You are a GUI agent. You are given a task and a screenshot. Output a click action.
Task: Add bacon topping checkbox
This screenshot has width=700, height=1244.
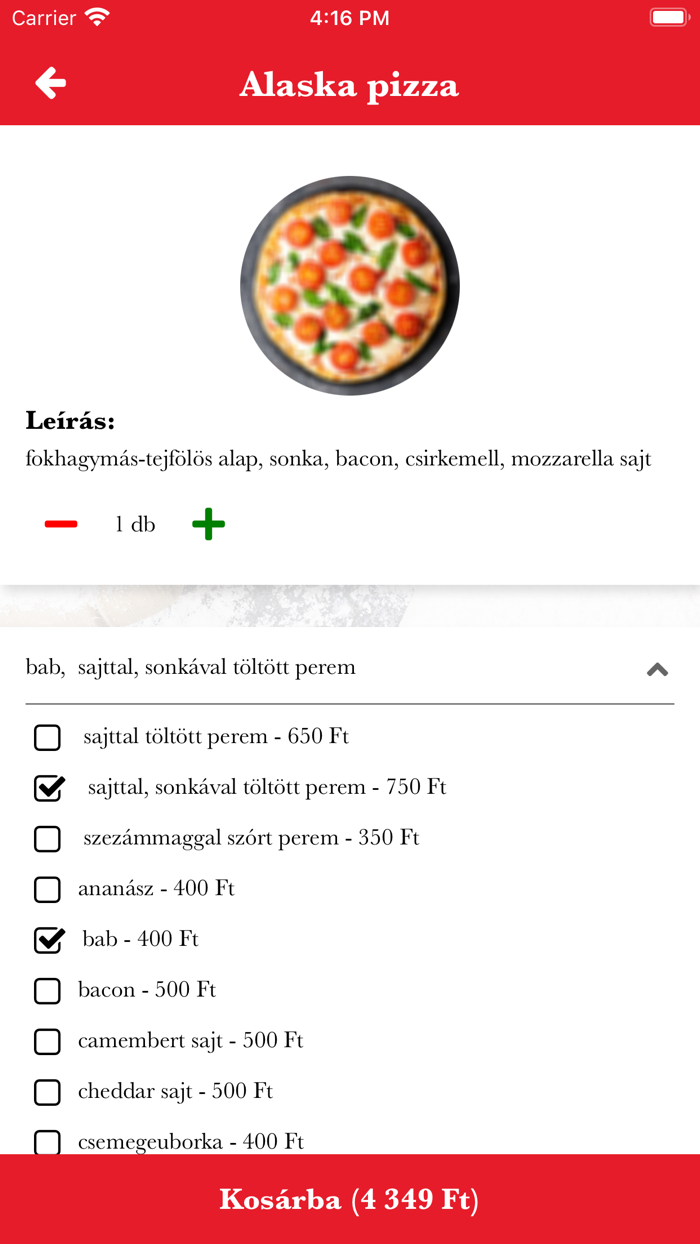pyautogui.click(x=47, y=991)
